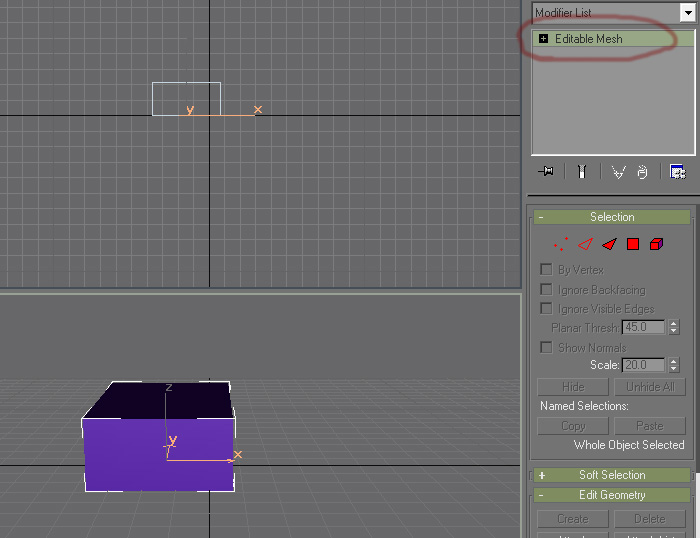Select the Polygon sub-object level icon

click(x=633, y=244)
